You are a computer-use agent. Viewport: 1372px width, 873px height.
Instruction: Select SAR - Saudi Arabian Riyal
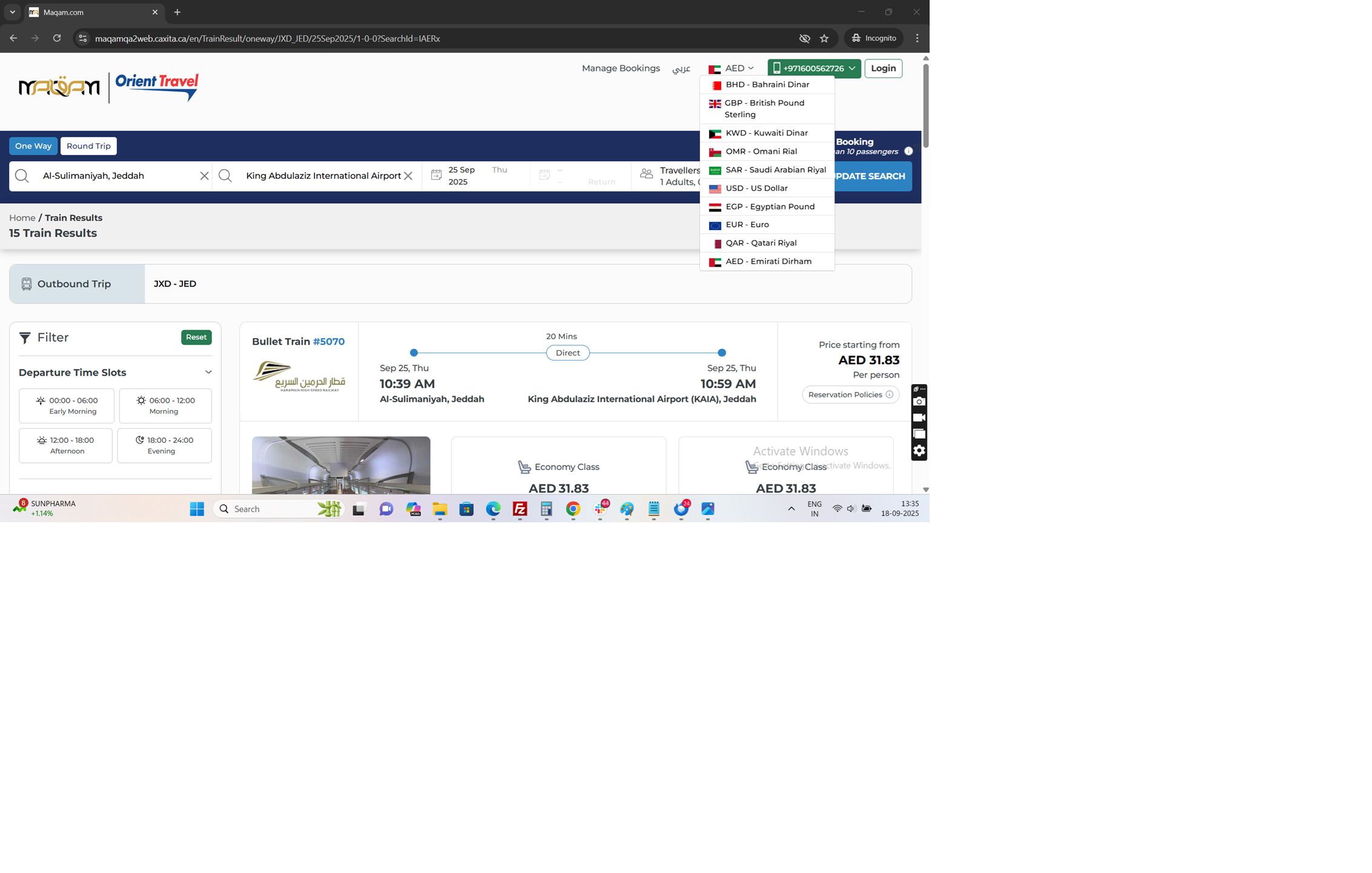pyautogui.click(x=767, y=170)
